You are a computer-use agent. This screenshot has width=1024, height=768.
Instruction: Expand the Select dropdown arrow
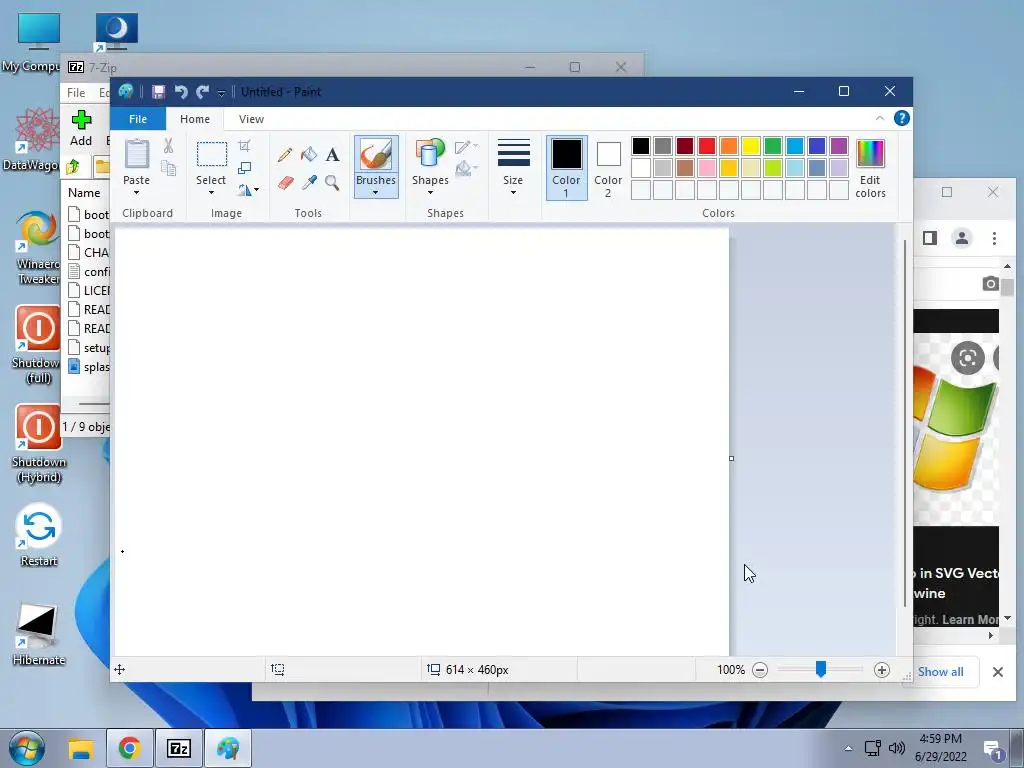pos(211,193)
